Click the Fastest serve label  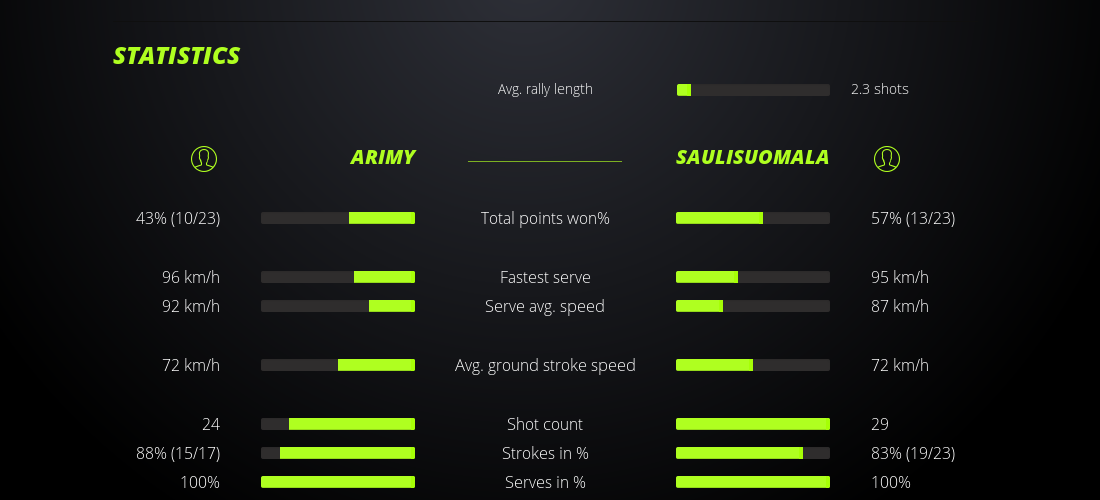pos(545,277)
